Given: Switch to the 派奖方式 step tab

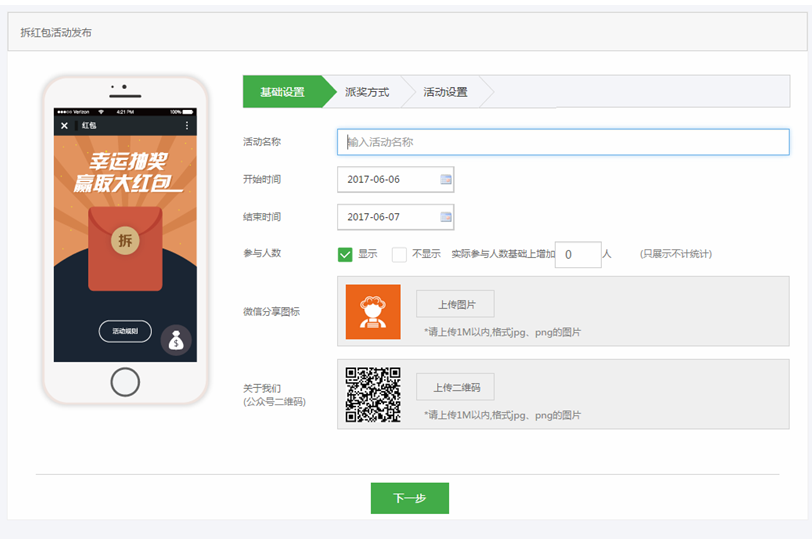Looking at the screenshot, I should tap(367, 92).
